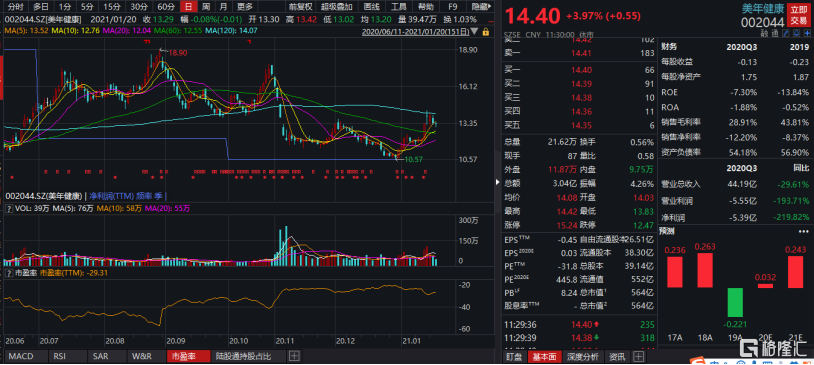Click the 净利润(TTM) overlay label
This screenshot has height=365, width=814.
pyautogui.click(x=112, y=196)
